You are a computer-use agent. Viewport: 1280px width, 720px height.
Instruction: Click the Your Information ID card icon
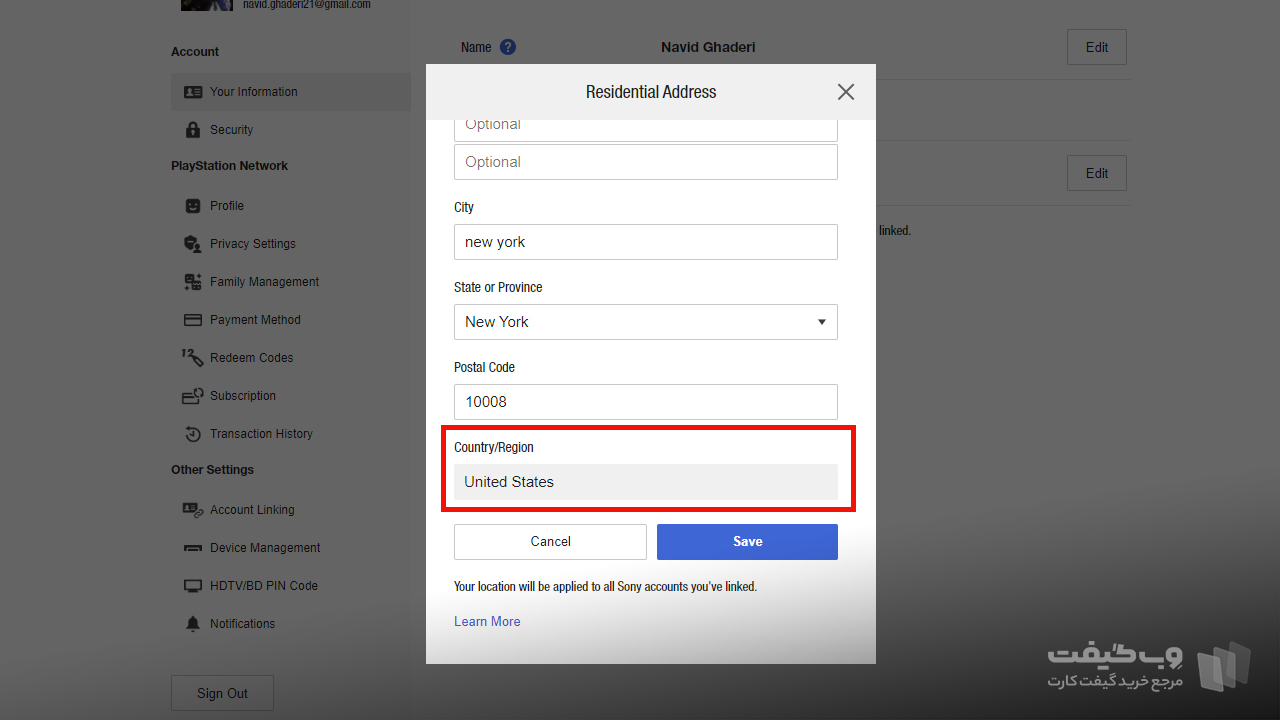click(193, 92)
